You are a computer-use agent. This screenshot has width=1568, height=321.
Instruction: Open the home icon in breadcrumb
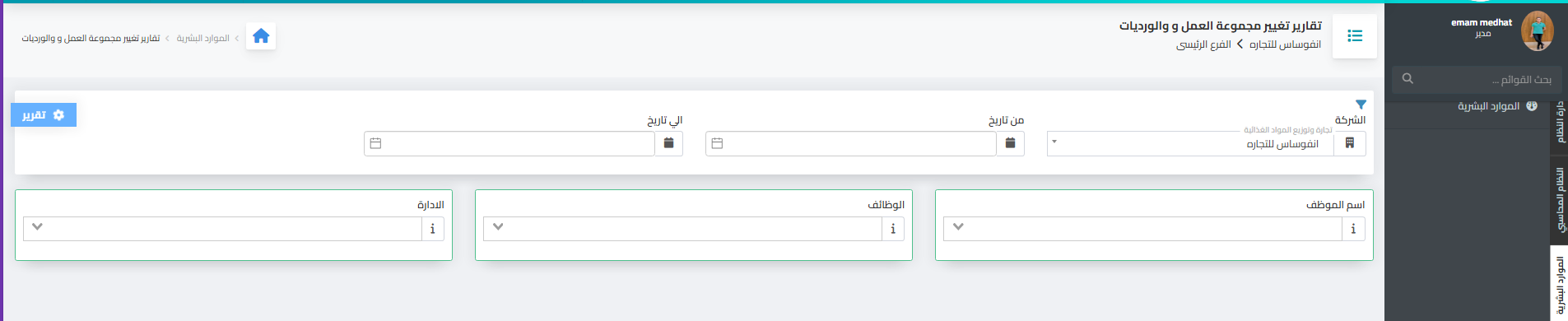click(x=261, y=36)
